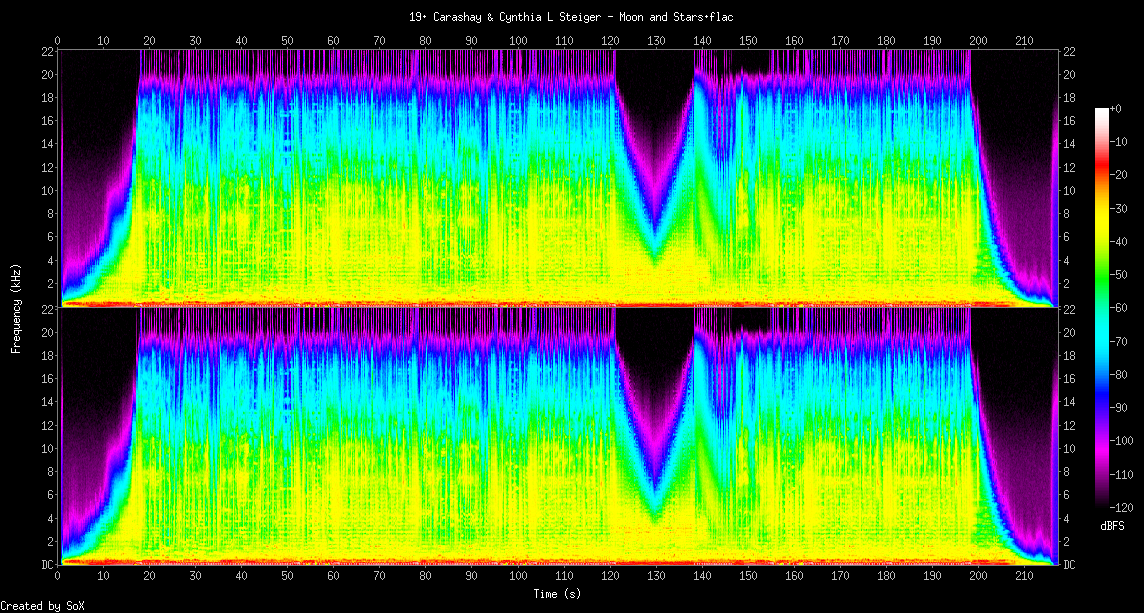
Task: Click the 210 tick on top time axis
Action: (1024, 41)
